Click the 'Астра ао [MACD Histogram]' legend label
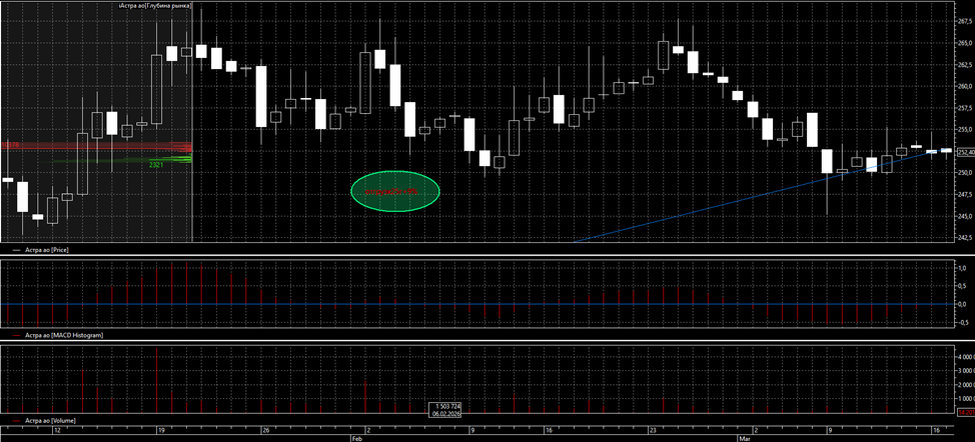 tap(64, 335)
